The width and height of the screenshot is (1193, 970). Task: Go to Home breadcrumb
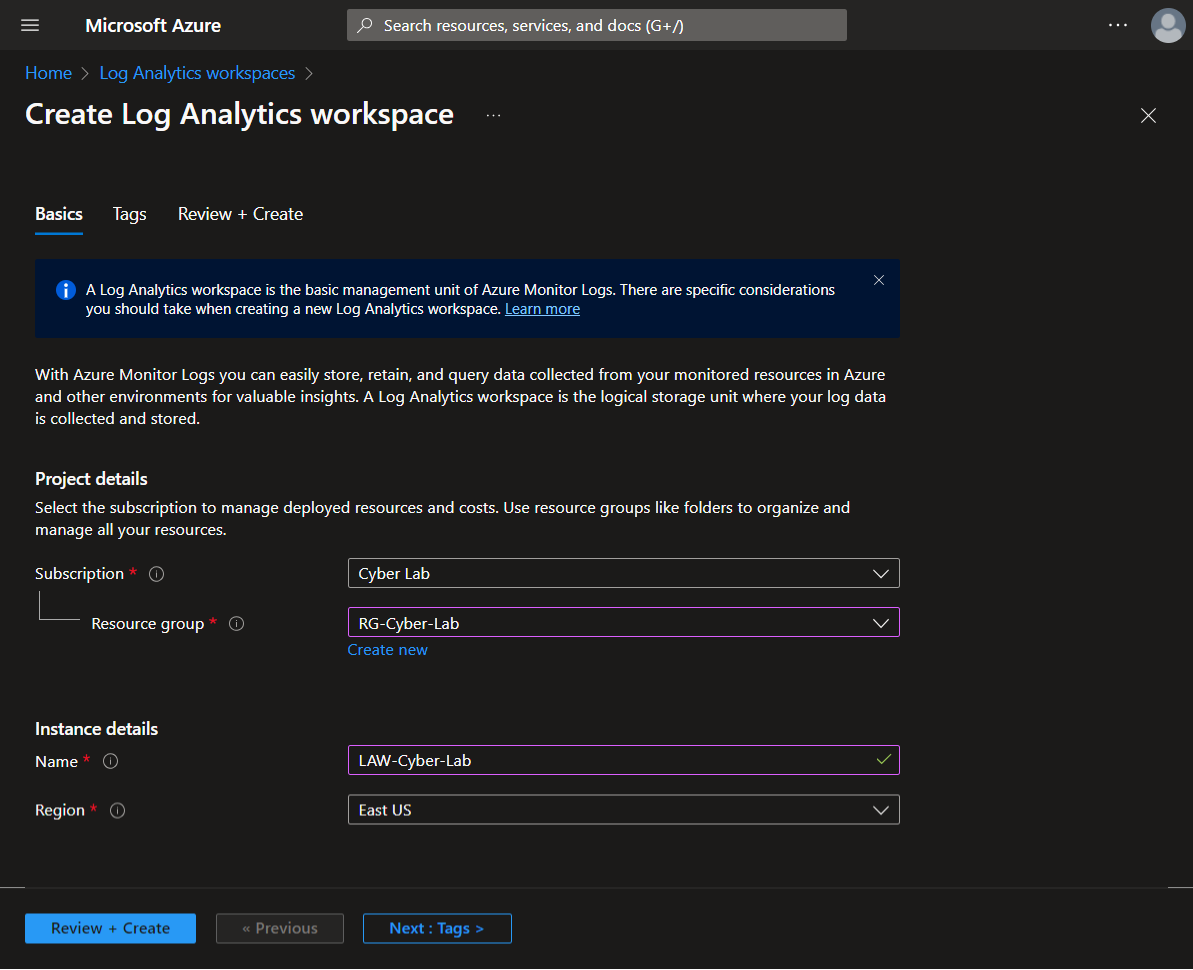tap(49, 73)
